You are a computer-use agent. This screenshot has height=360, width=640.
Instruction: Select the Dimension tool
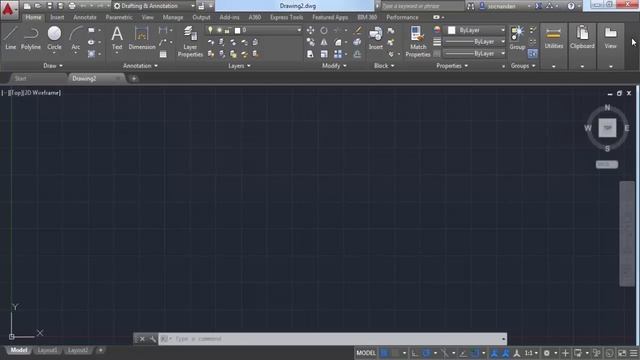pos(142,38)
